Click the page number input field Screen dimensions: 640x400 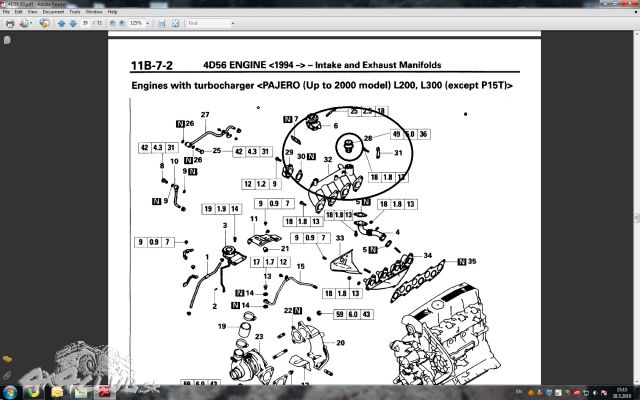point(85,23)
